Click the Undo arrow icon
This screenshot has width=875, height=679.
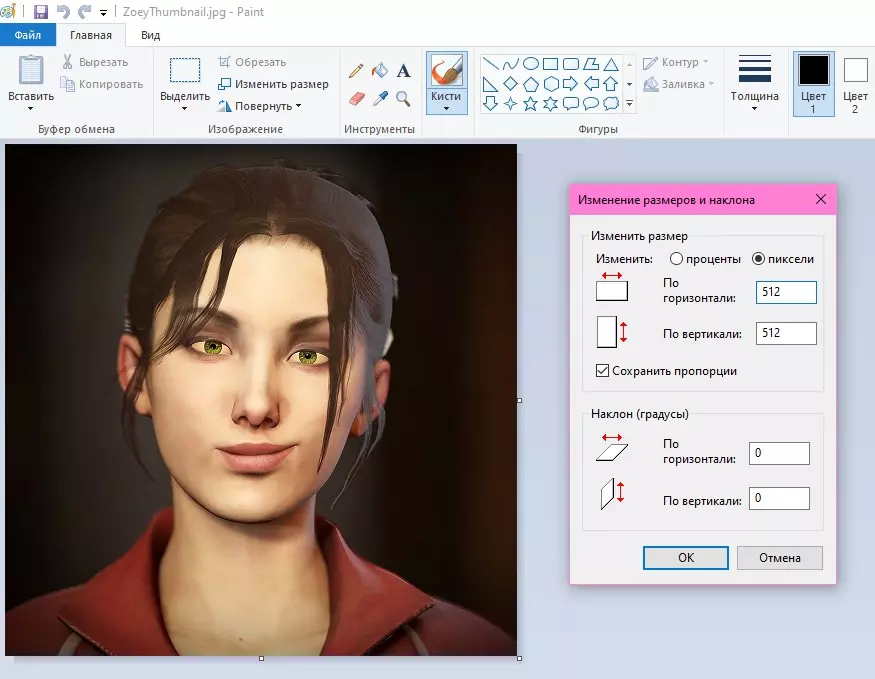(x=63, y=12)
